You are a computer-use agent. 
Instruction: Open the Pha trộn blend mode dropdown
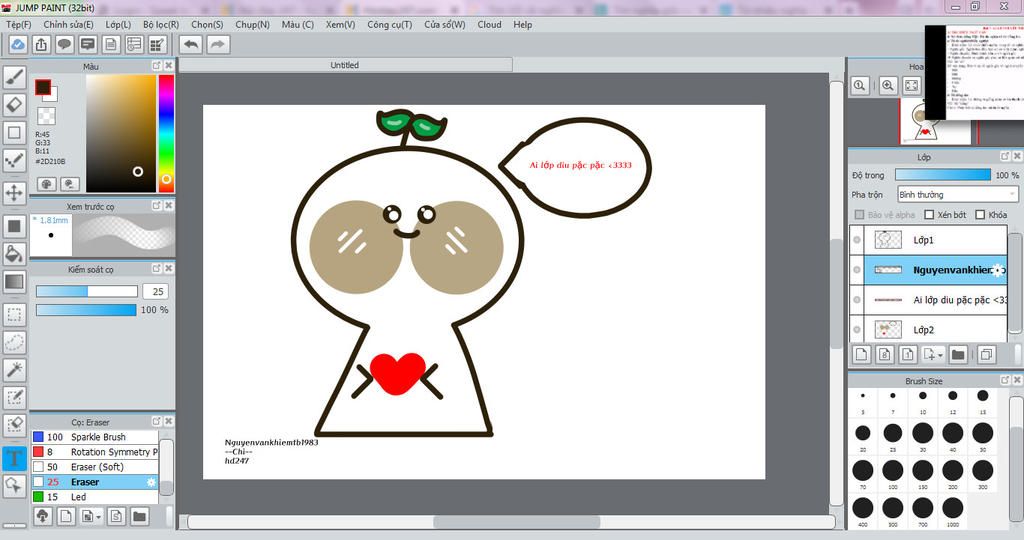click(x=957, y=195)
